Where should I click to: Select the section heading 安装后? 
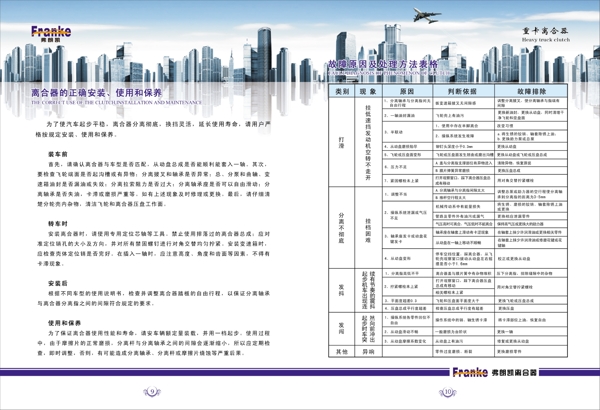pyautogui.click(x=58, y=283)
